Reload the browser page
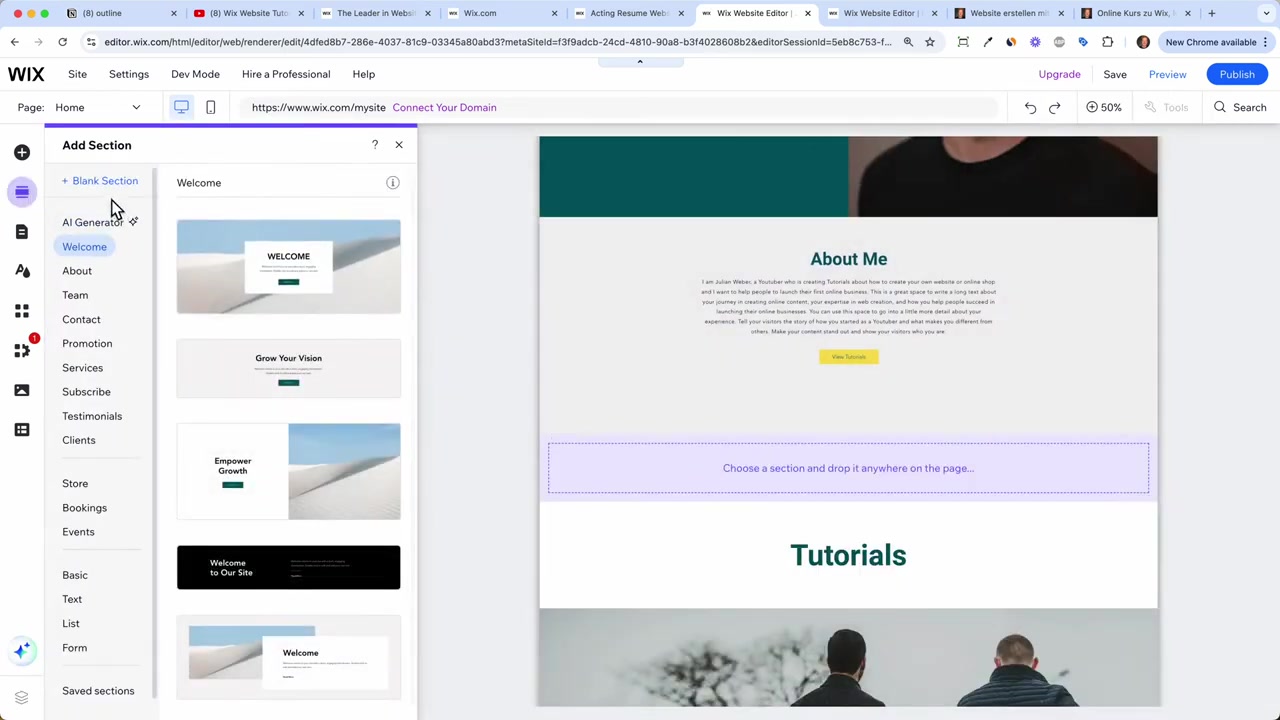The image size is (1280, 720). point(62,42)
